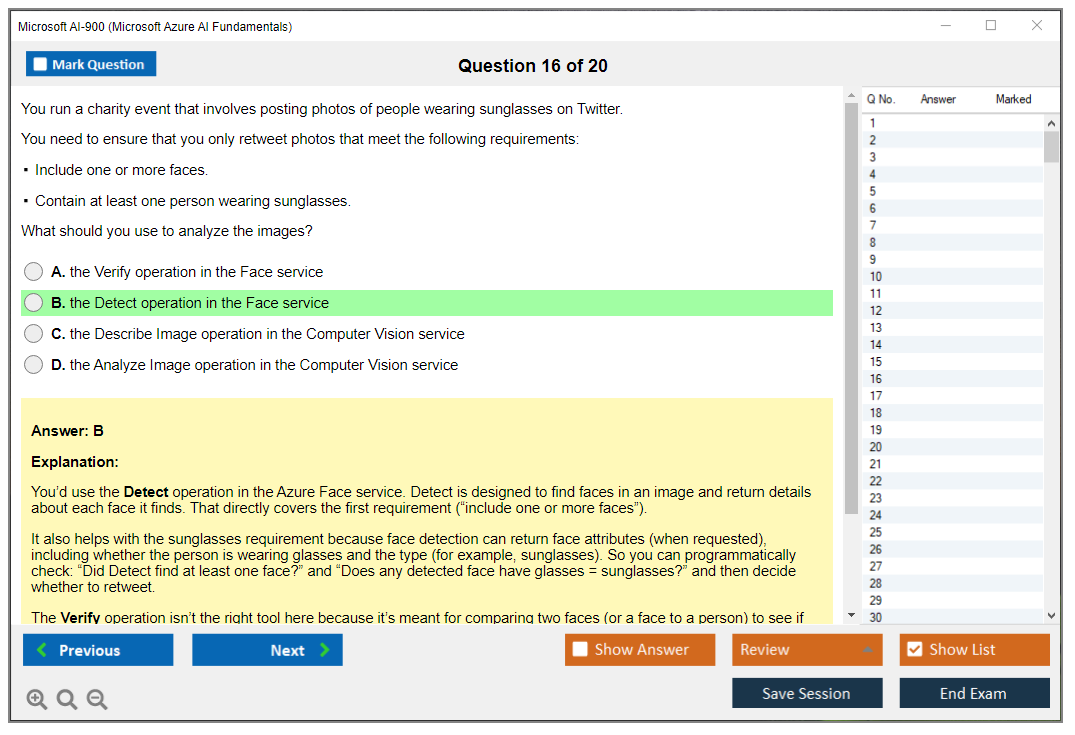This screenshot has width=1075, height=735.
Task: Select answer option C, Describe Image operation
Action: [33, 333]
